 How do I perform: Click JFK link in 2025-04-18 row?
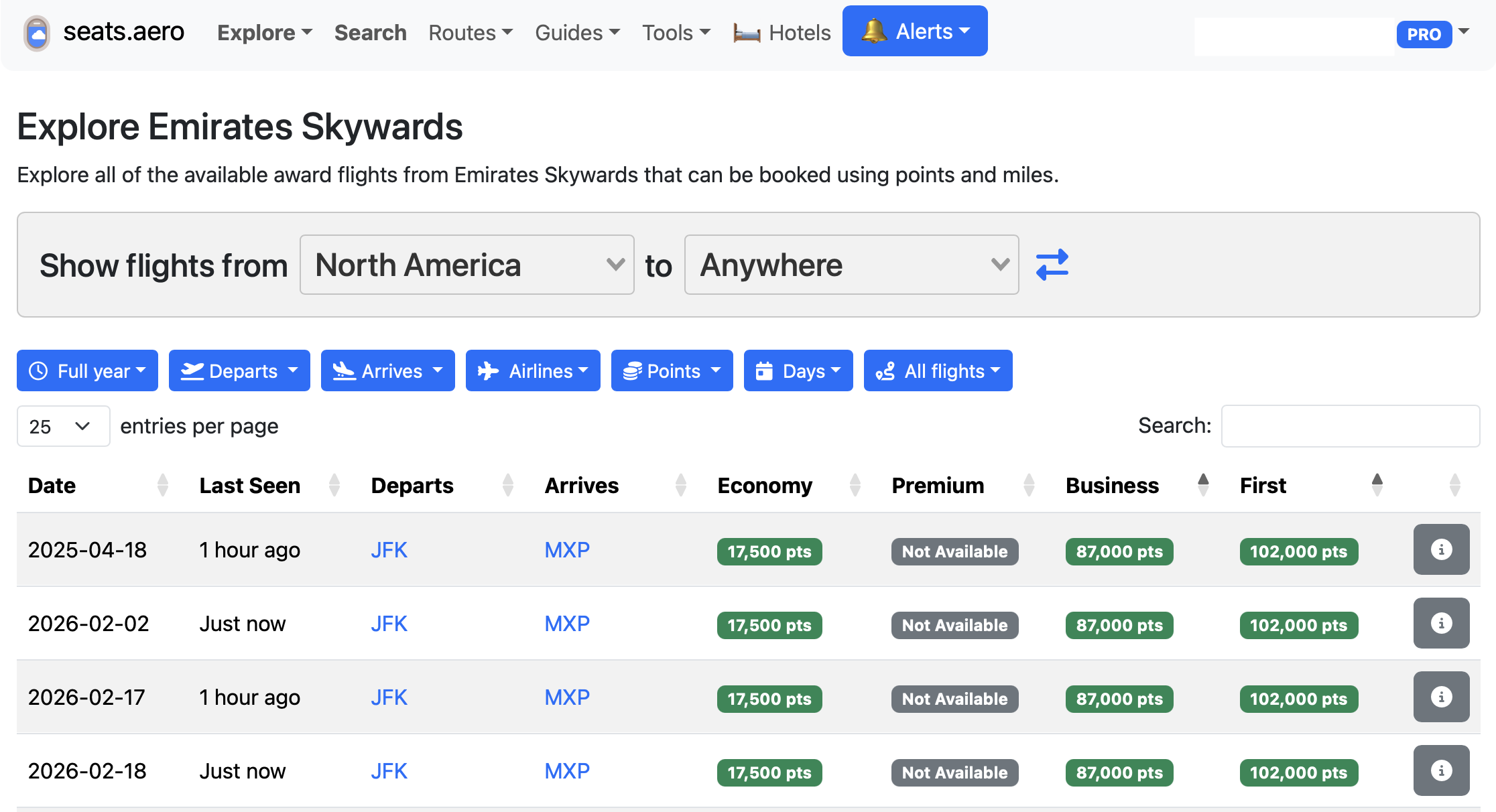[389, 550]
